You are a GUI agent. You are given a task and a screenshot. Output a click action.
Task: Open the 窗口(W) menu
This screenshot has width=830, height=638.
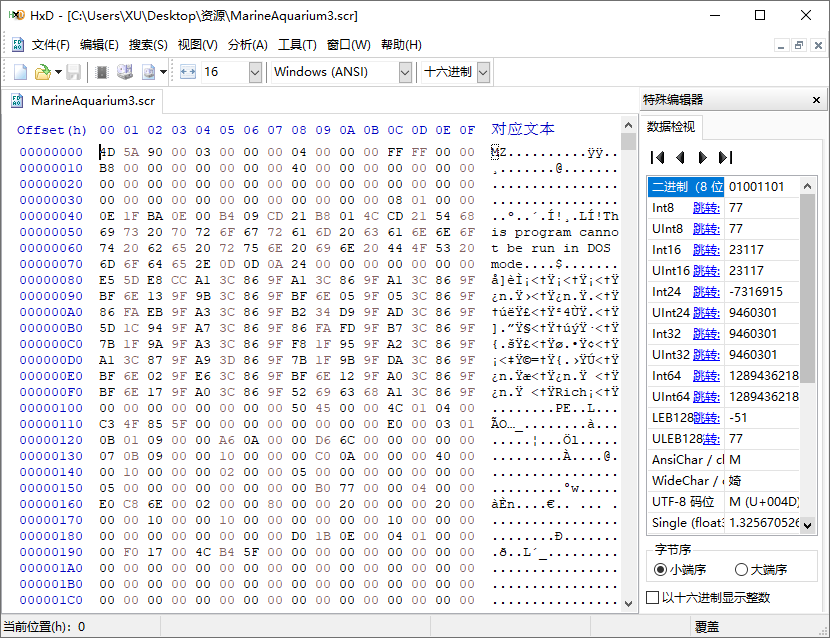click(x=348, y=45)
